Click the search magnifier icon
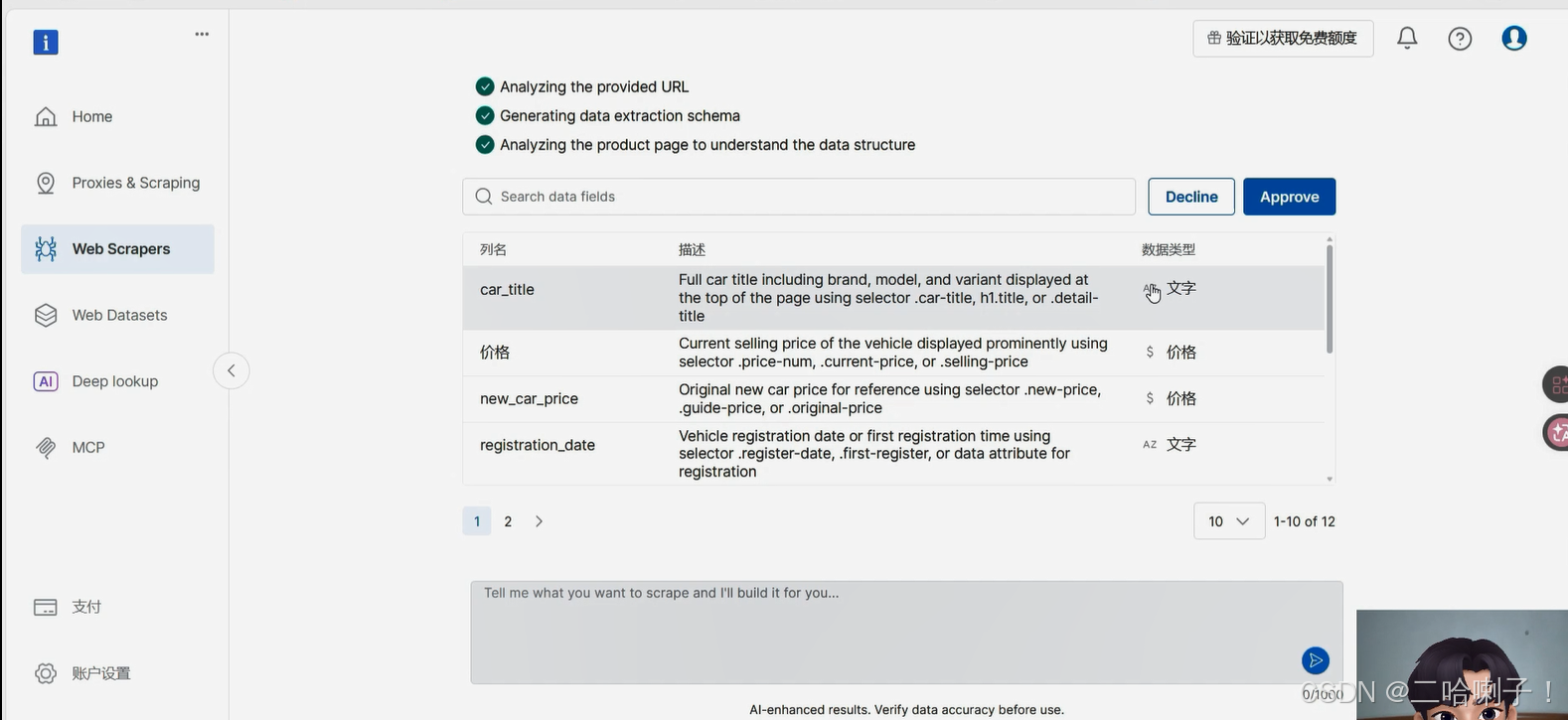The height and width of the screenshot is (720, 1568). (x=484, y=197)
